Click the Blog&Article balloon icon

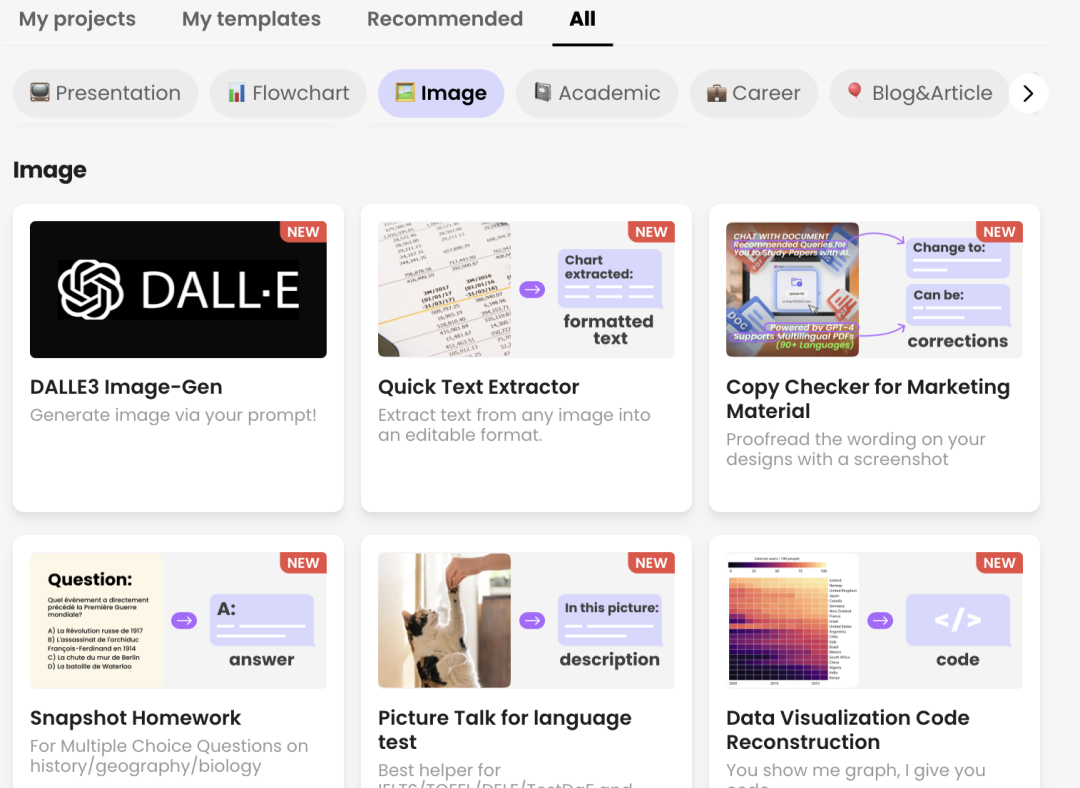click(x=855, y=92)
